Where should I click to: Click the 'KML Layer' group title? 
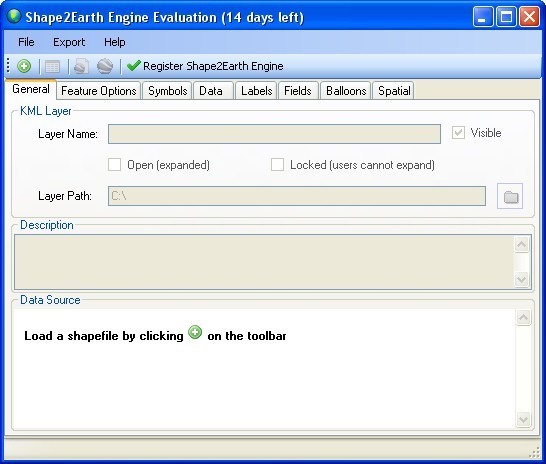click(46, 111)
